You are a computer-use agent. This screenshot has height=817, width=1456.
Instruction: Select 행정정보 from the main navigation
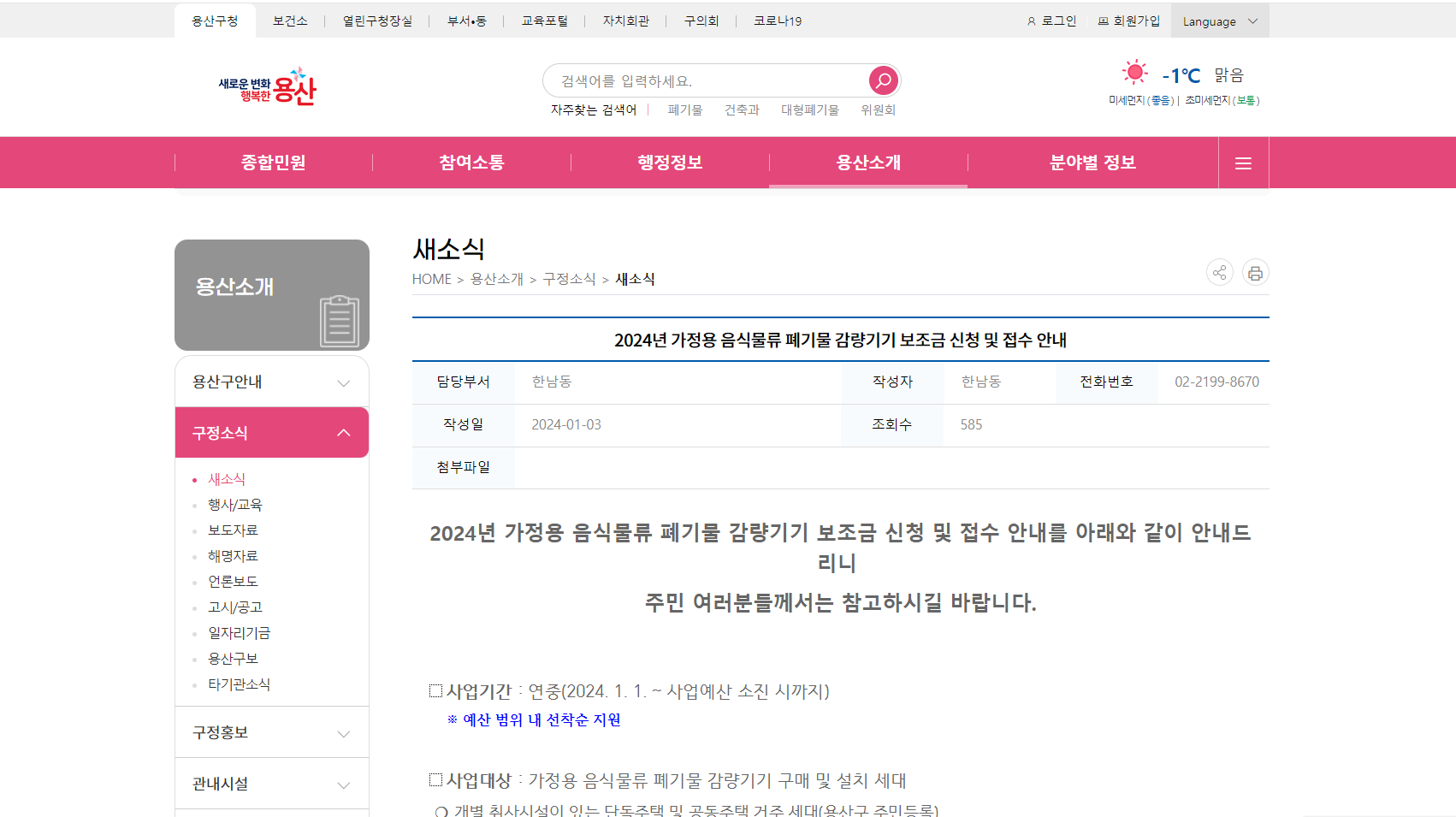670,163
